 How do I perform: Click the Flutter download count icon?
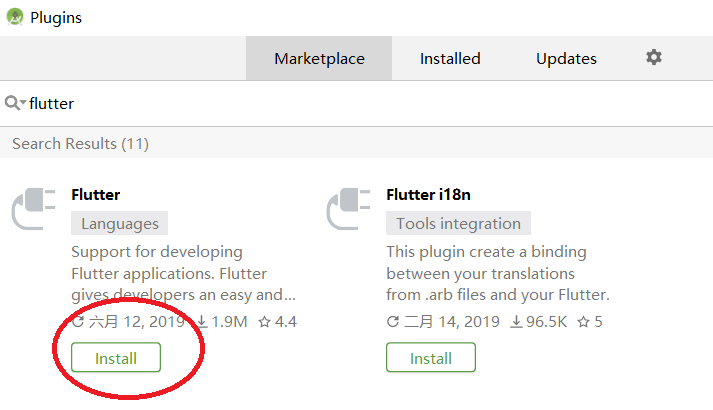pyautogui.click(x=202, y=322)
